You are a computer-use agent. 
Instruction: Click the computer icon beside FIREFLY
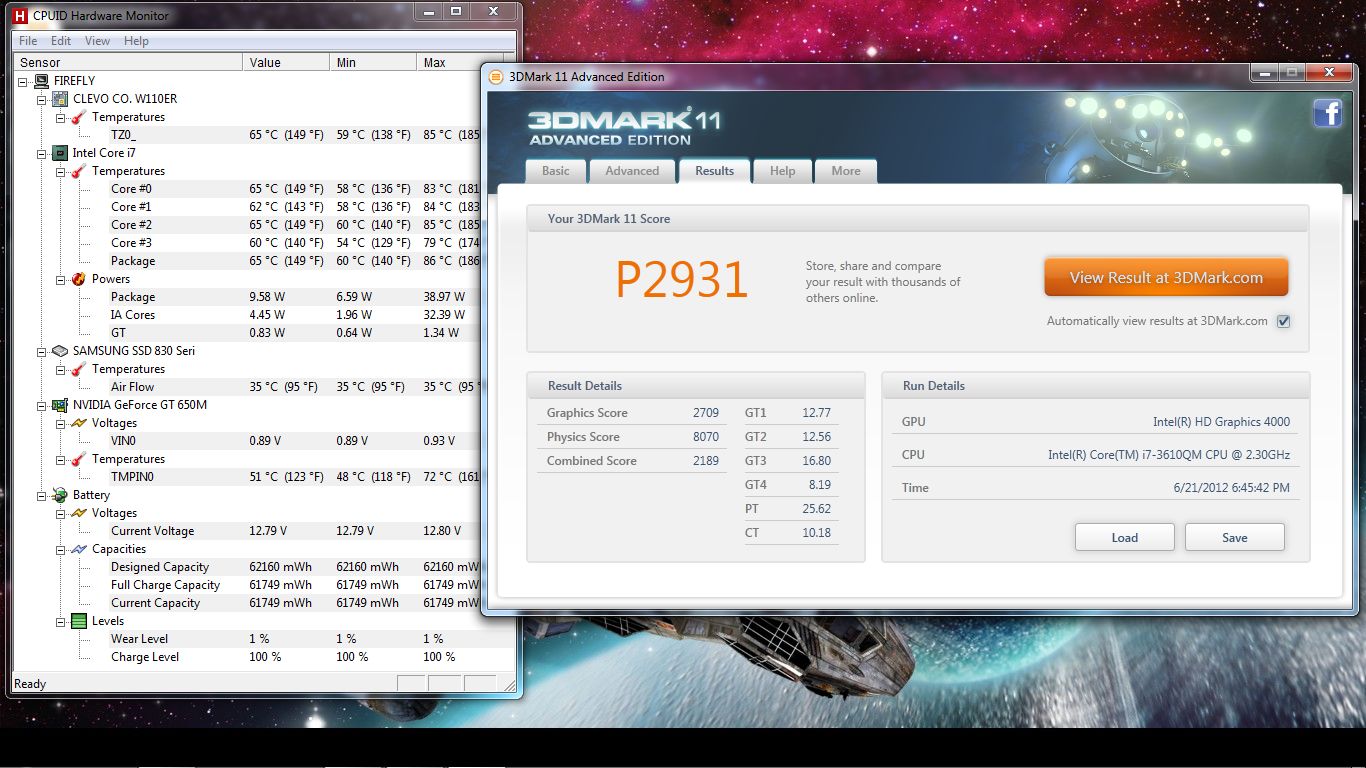(x=41, y=81)
